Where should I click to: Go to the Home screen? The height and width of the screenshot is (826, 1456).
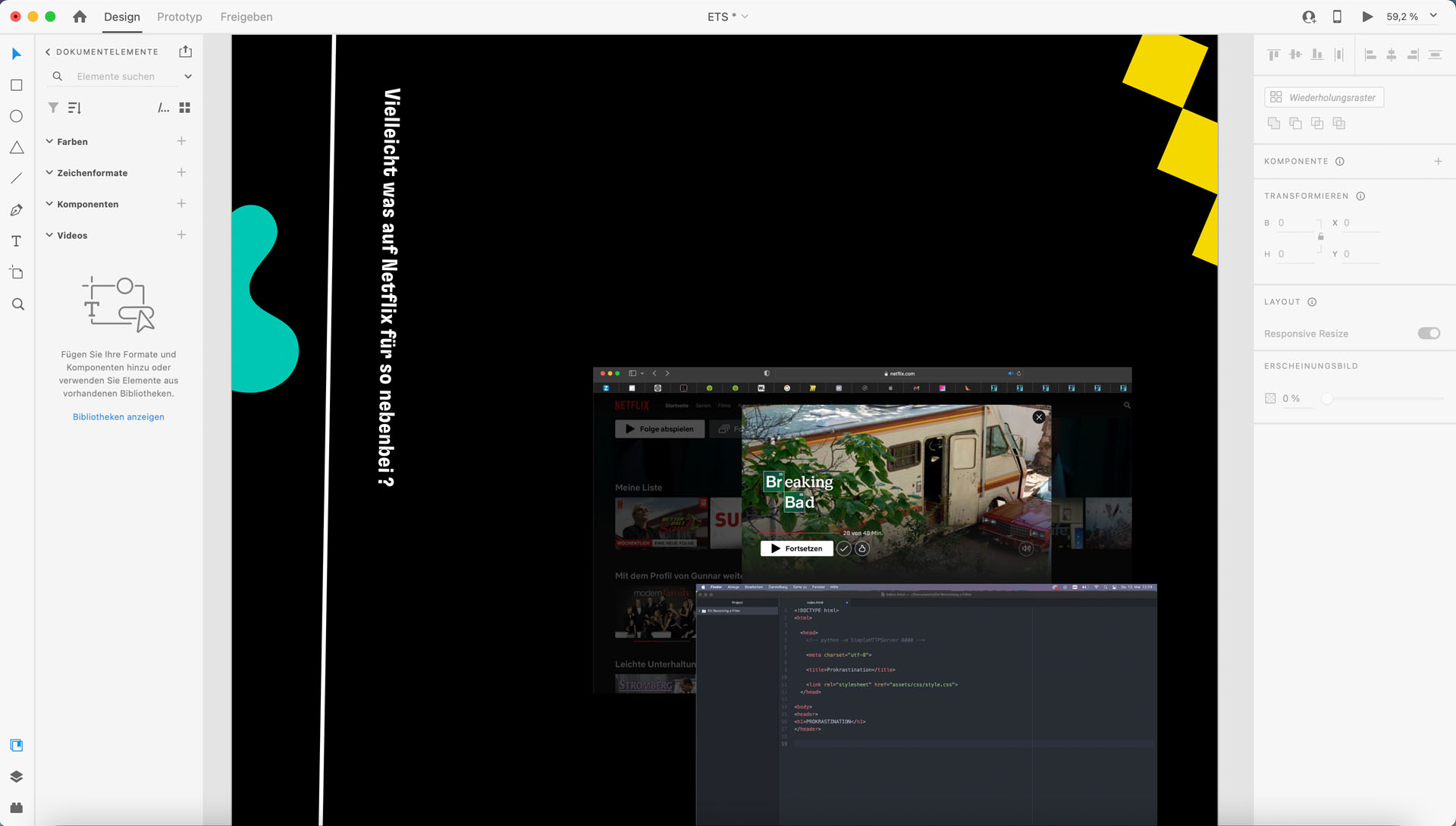[80, 16]
